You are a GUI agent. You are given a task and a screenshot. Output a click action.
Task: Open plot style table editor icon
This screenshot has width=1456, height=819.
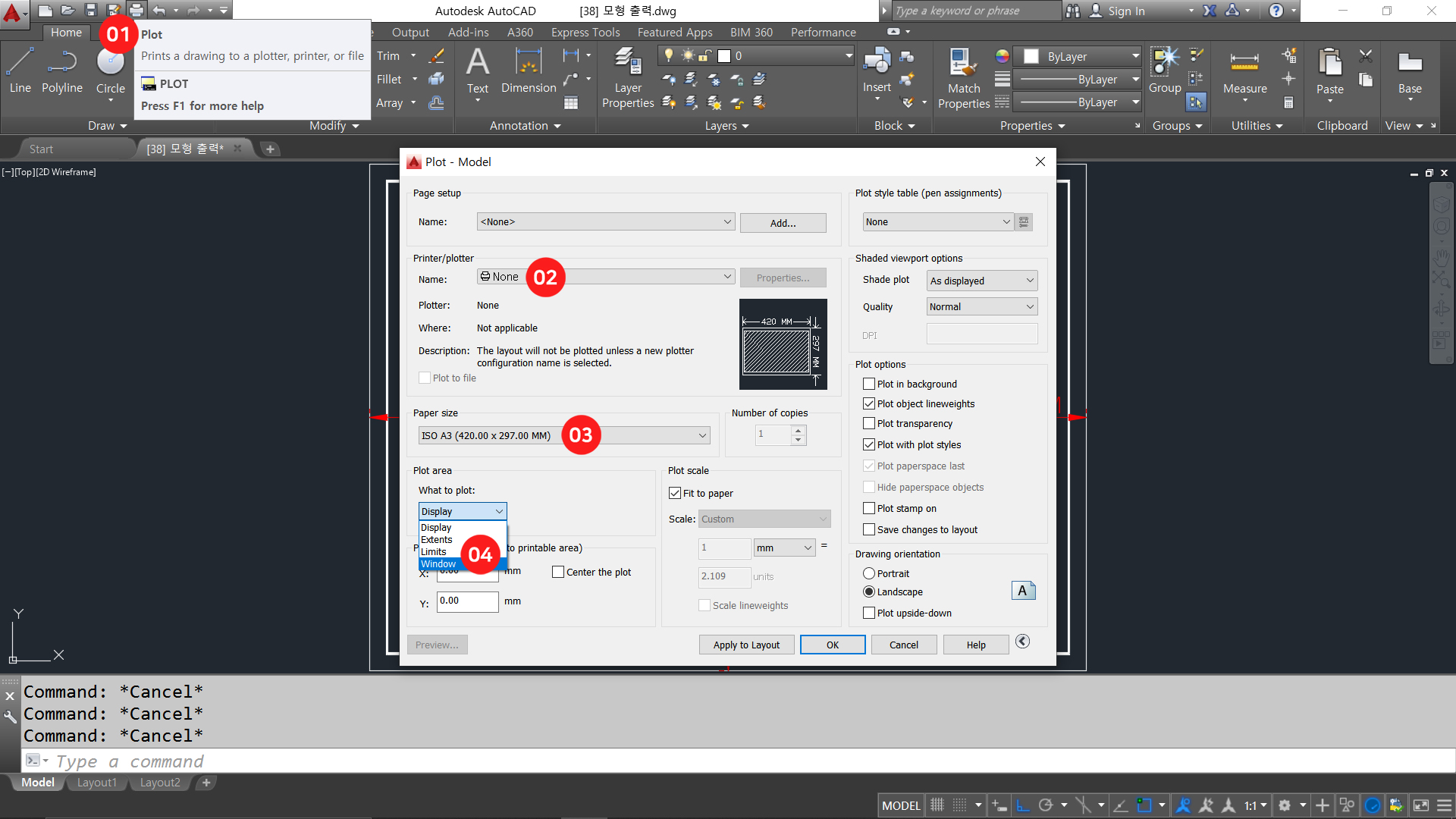1024,222
